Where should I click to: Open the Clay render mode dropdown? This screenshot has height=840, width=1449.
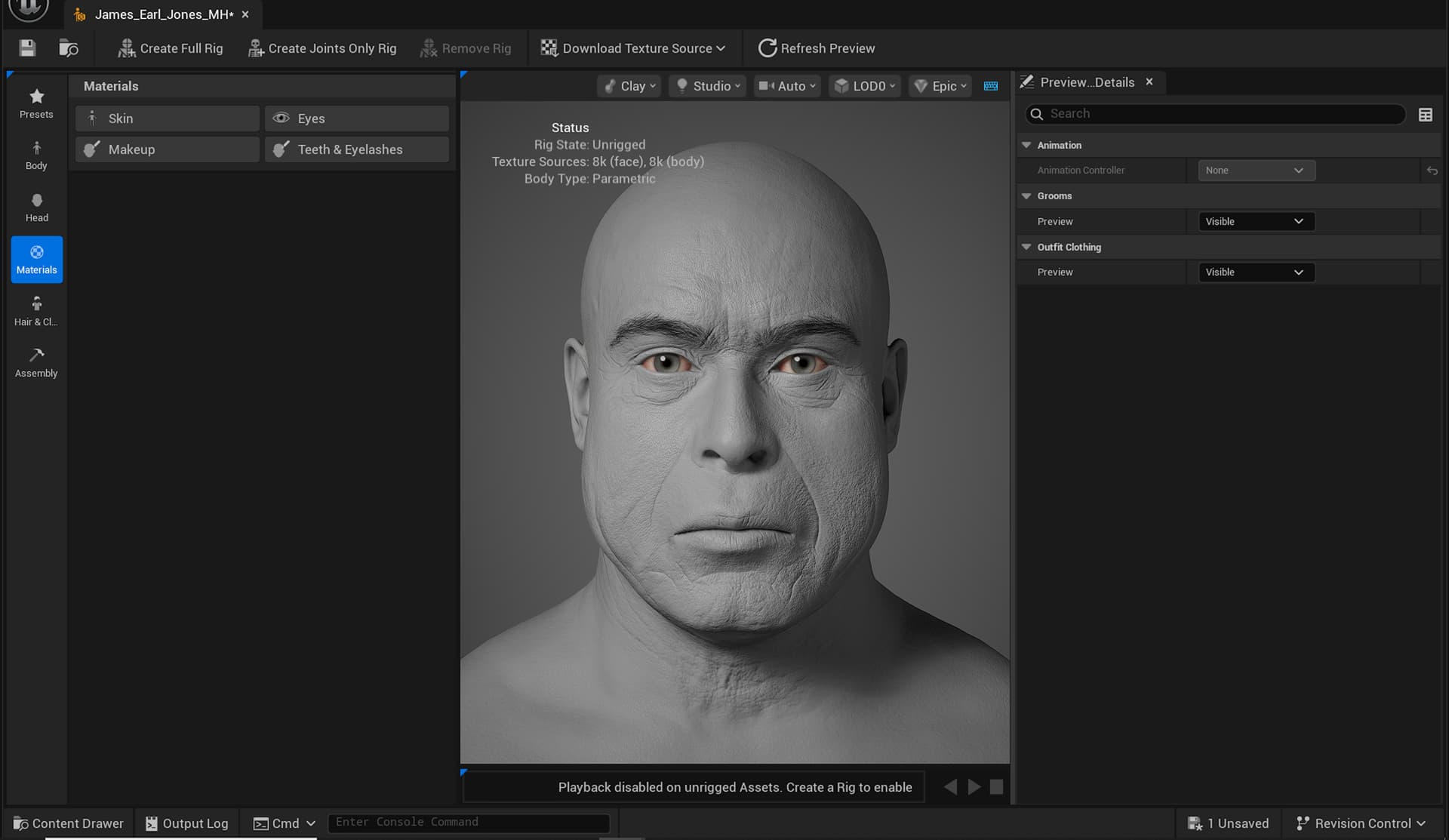[x=630, y=86]
